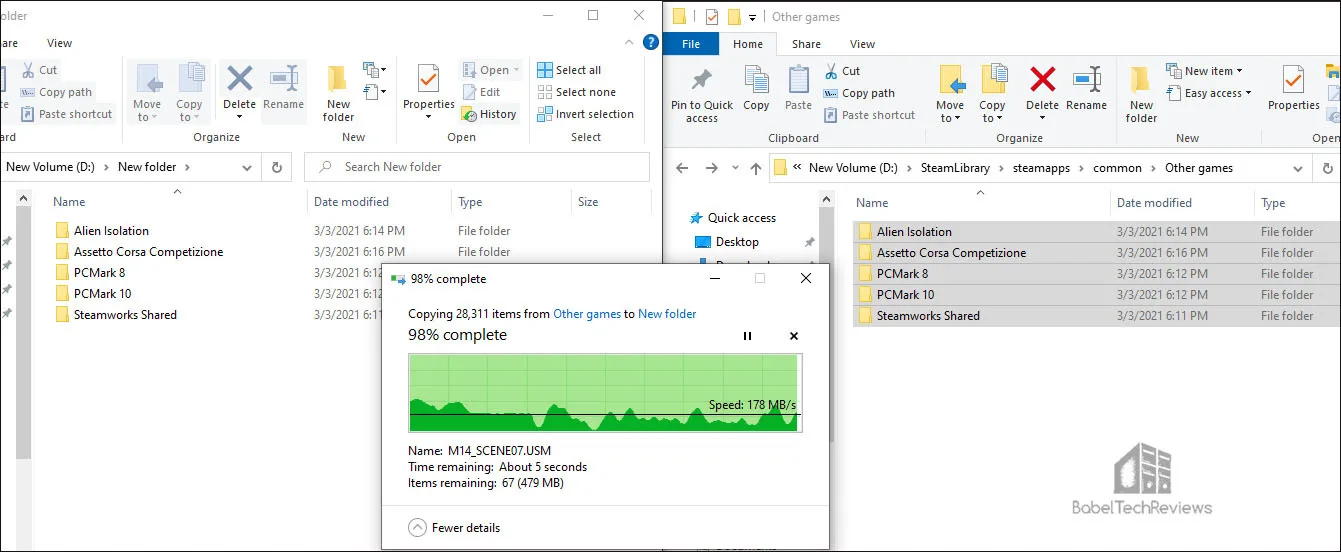This screenshot has width=1341, height=552.
Task: Expand New item dropdown in right window
Action: pos(1204,71)
